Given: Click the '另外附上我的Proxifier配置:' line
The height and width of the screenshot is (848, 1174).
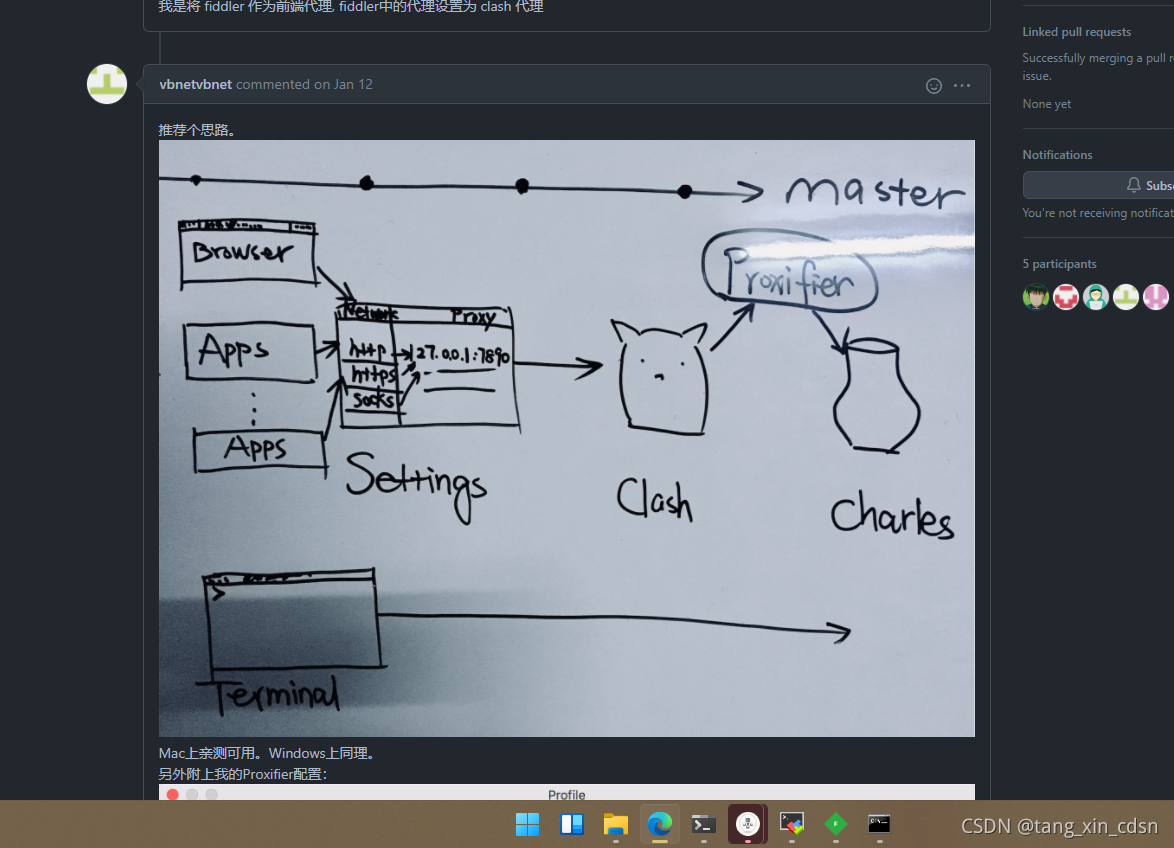Looking at the screenshot, I should (243, 773).
